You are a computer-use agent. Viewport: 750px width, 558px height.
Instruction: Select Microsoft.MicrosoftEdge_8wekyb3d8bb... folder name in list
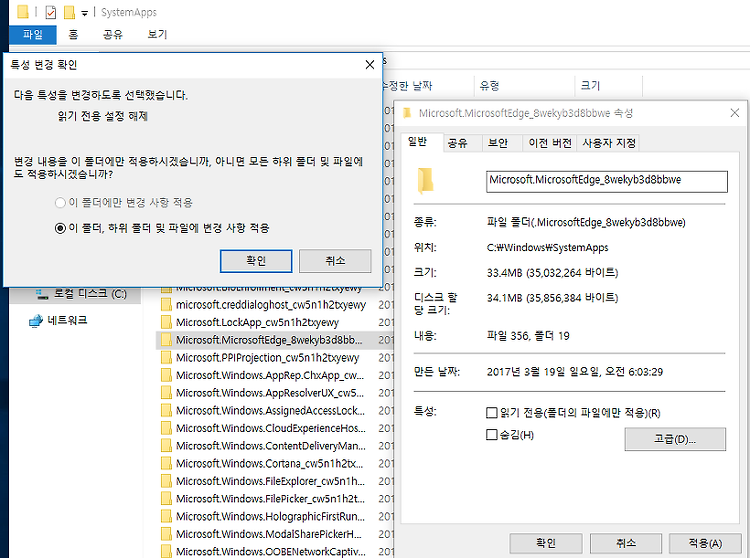269,340
